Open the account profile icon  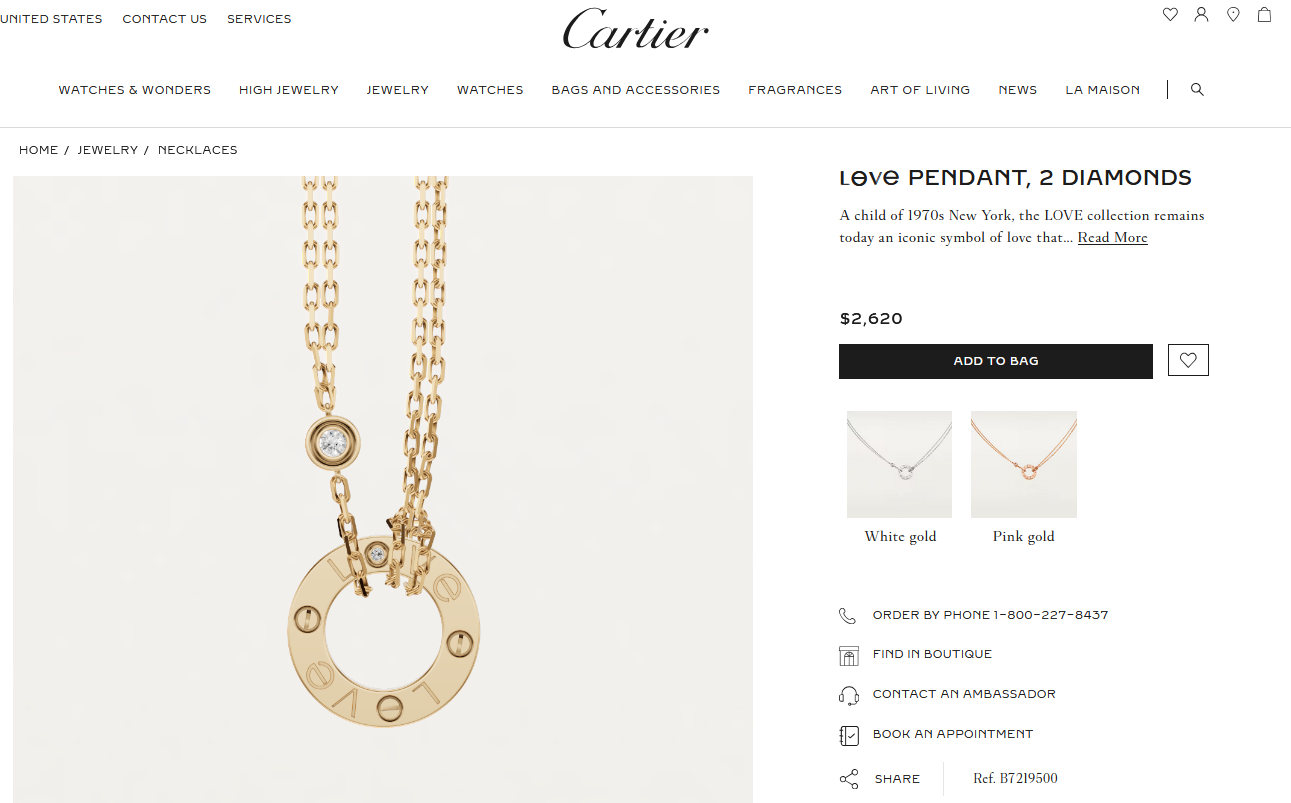1201,15
